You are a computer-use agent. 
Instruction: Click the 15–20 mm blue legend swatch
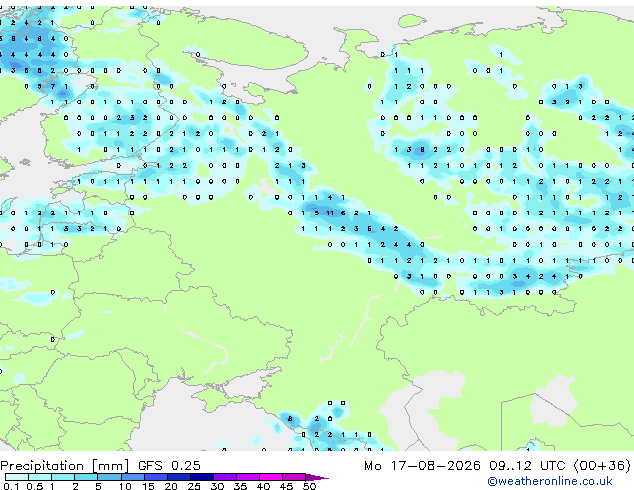[x=156, y=477]
